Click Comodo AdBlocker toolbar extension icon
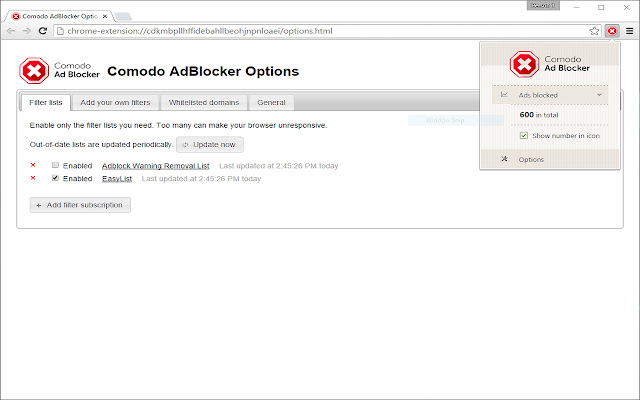 coord(612,31)
